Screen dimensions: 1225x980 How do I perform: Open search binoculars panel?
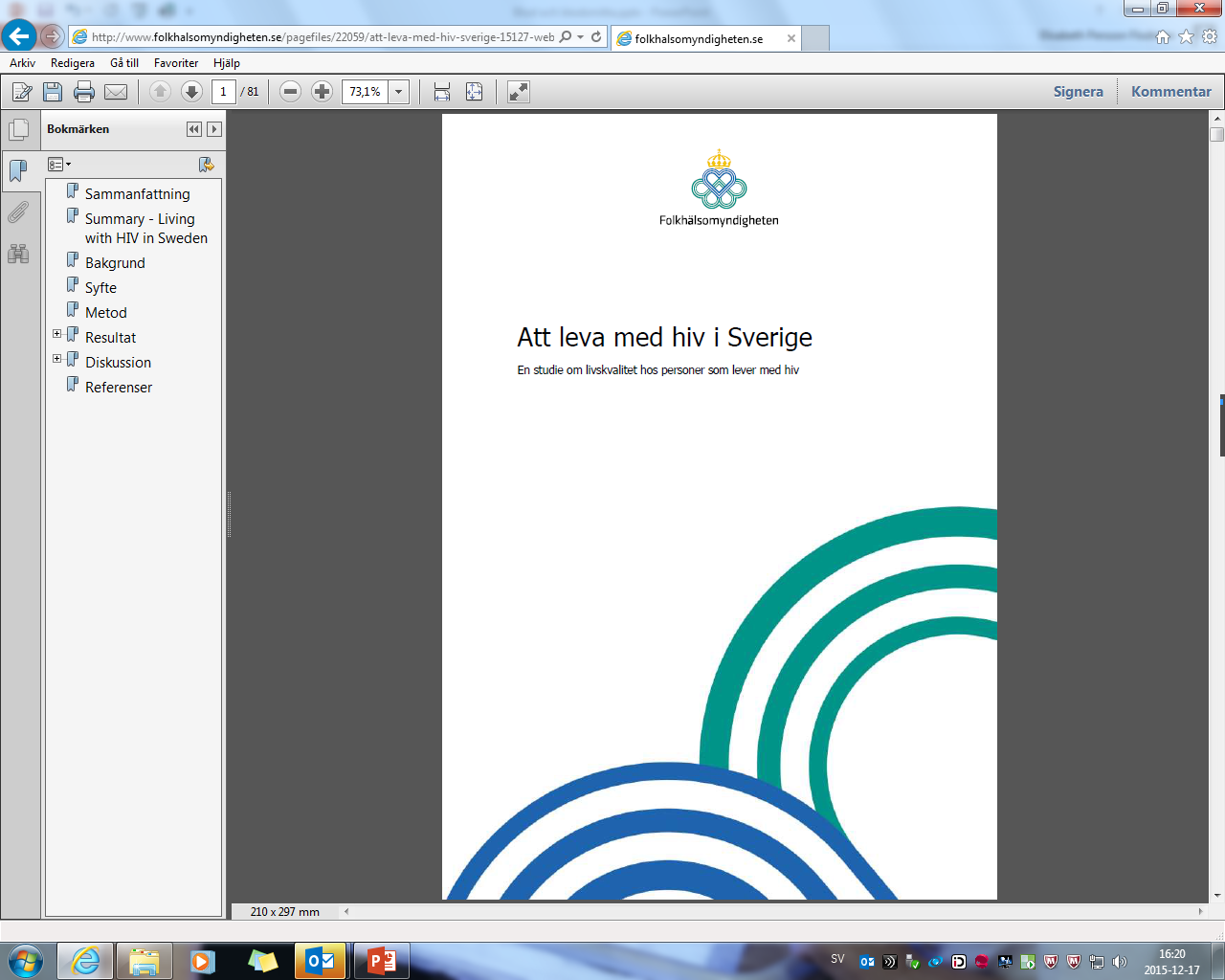point(18,254)
